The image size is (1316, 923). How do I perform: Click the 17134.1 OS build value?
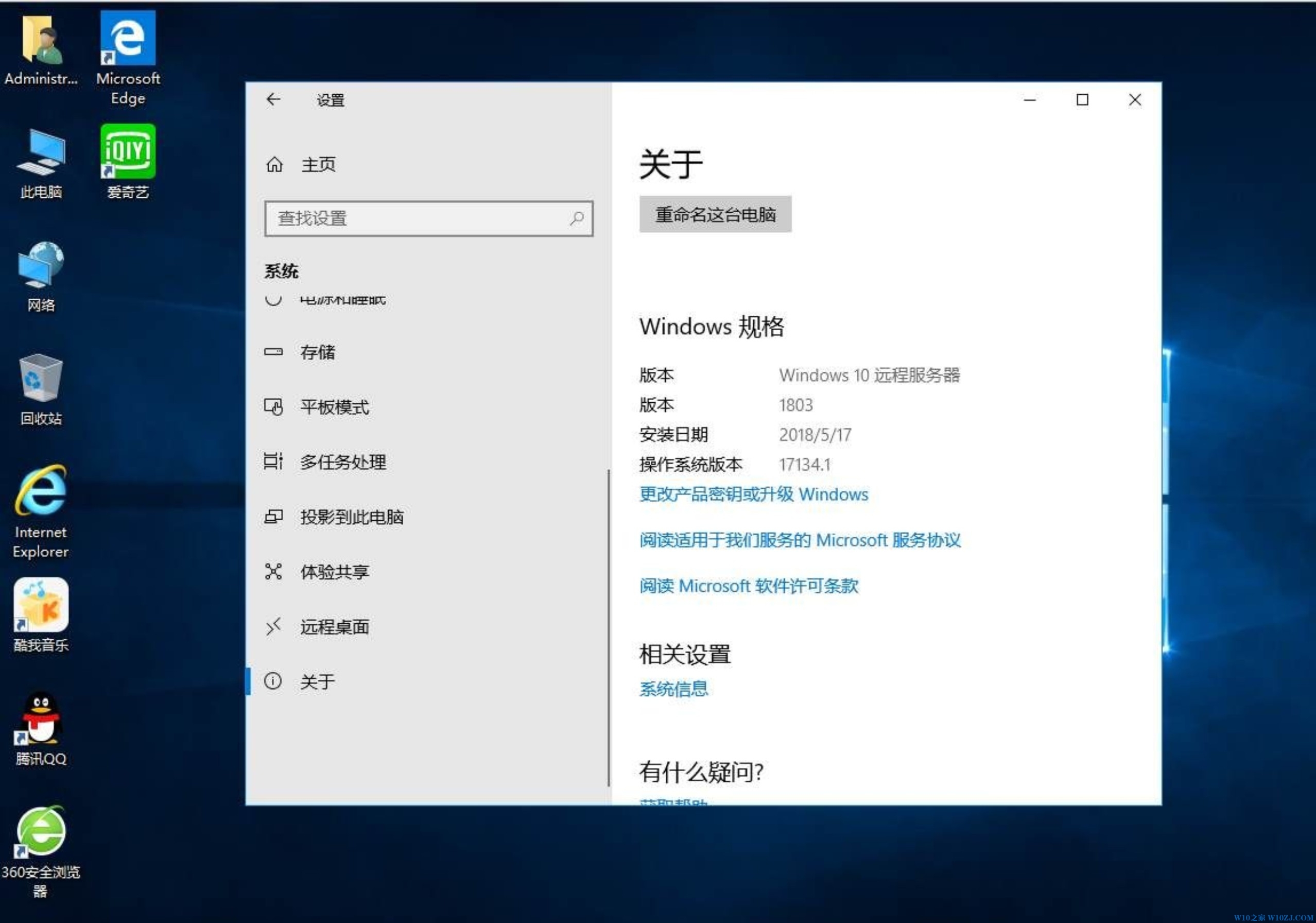(x=805, y=465)
